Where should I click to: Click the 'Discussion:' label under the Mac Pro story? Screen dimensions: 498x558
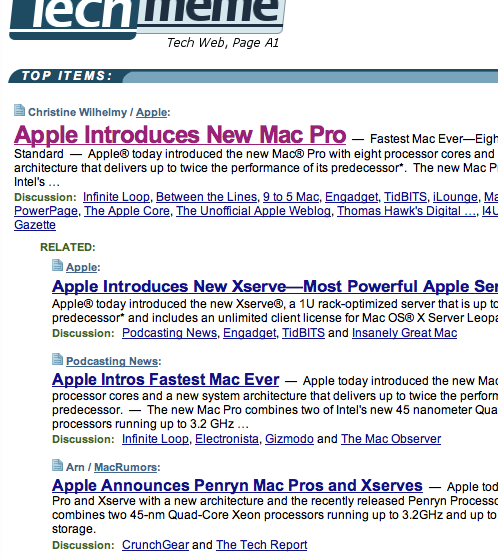tap(45, 197)
